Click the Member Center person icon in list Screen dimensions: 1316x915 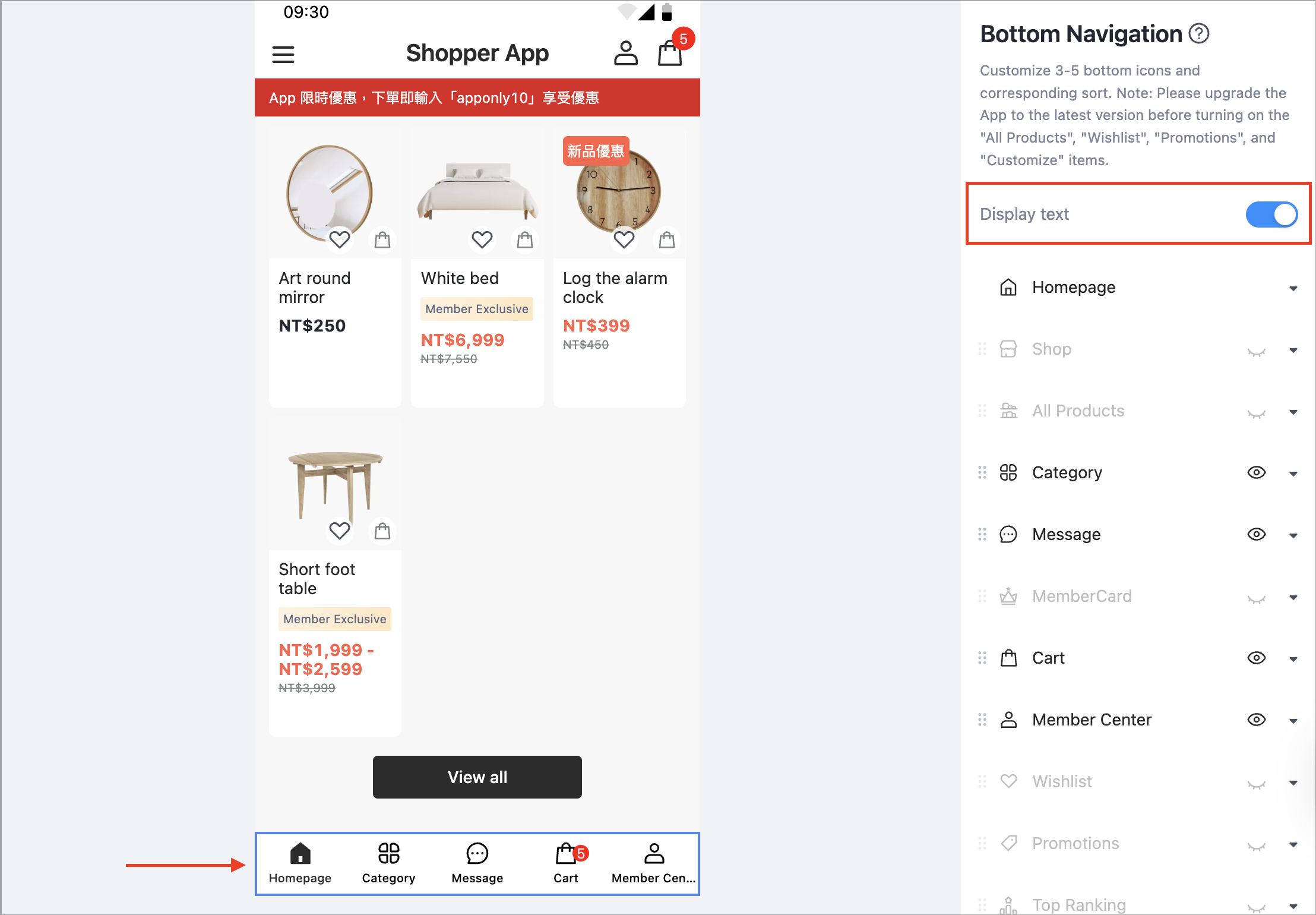[x=1008, y=720]
